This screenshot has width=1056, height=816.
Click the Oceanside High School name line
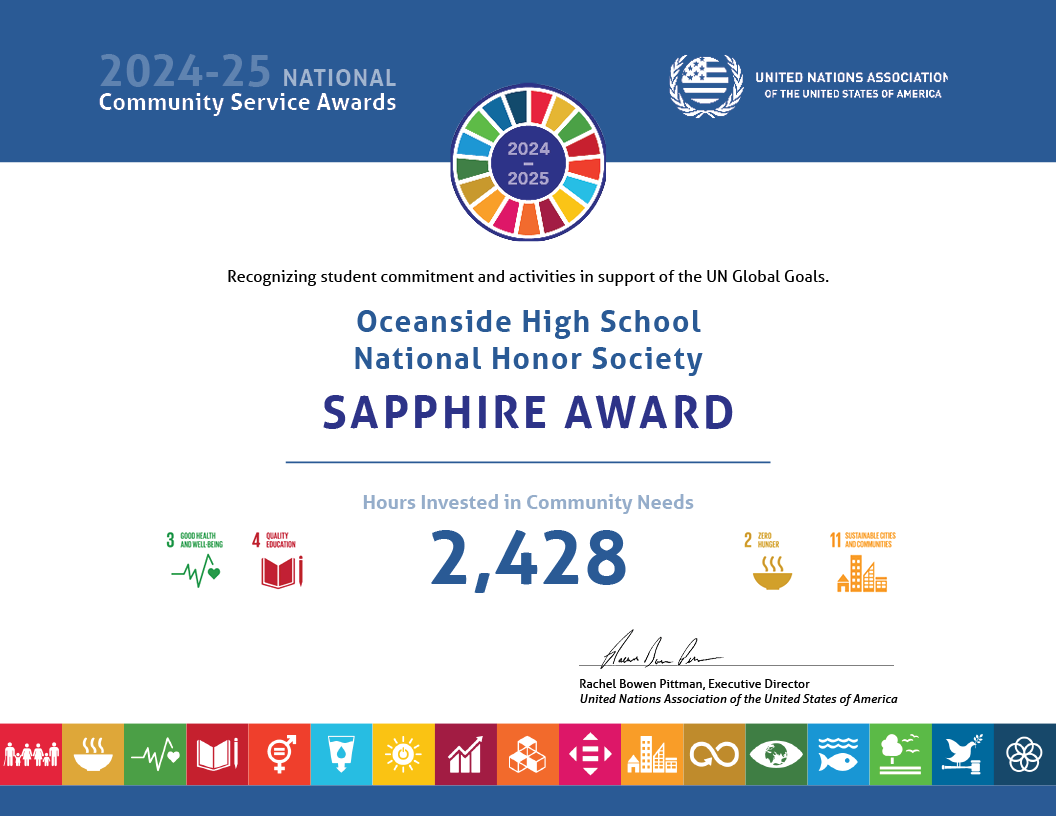(x=529, y=321)
